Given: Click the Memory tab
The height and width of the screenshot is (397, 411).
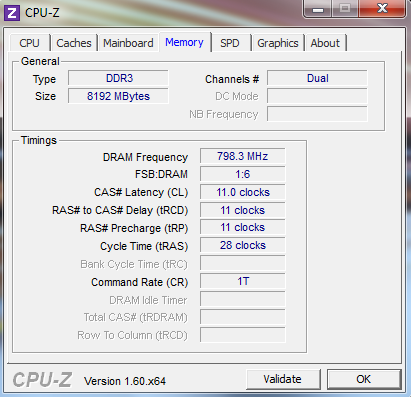Looking at the screenshot, I should point(184,42).
